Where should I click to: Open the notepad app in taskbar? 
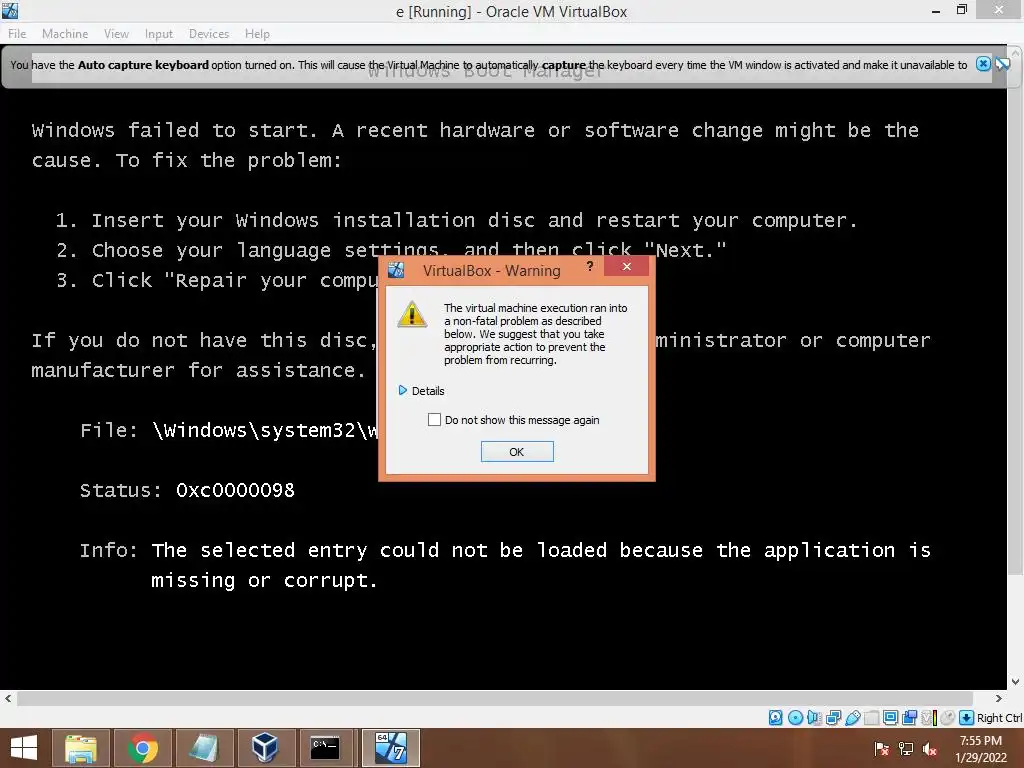click(203, 748)
